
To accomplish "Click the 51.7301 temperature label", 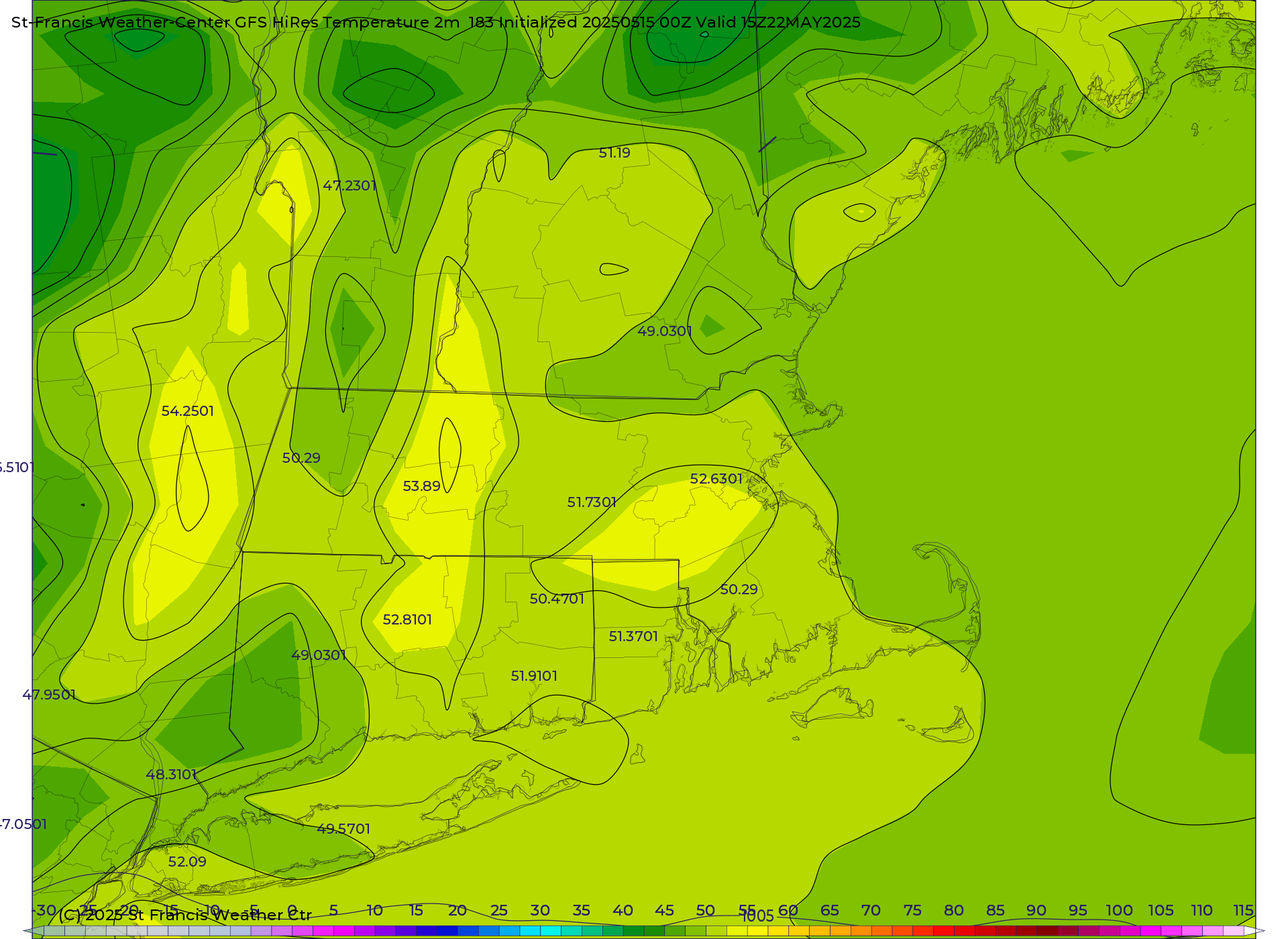I will [x=592, y=502].
